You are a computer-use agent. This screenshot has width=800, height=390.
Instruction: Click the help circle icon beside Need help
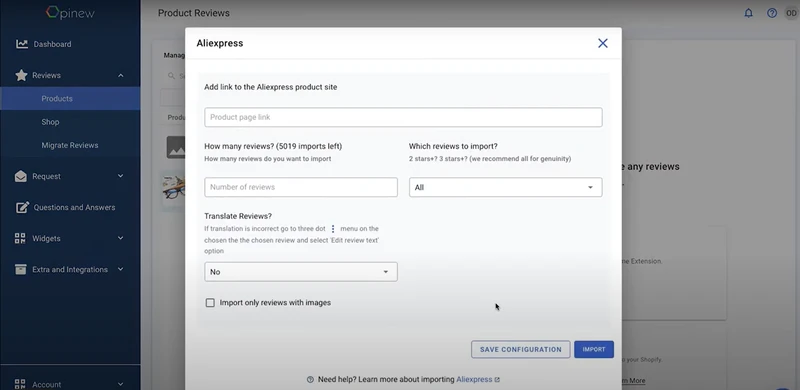[310, 379]
